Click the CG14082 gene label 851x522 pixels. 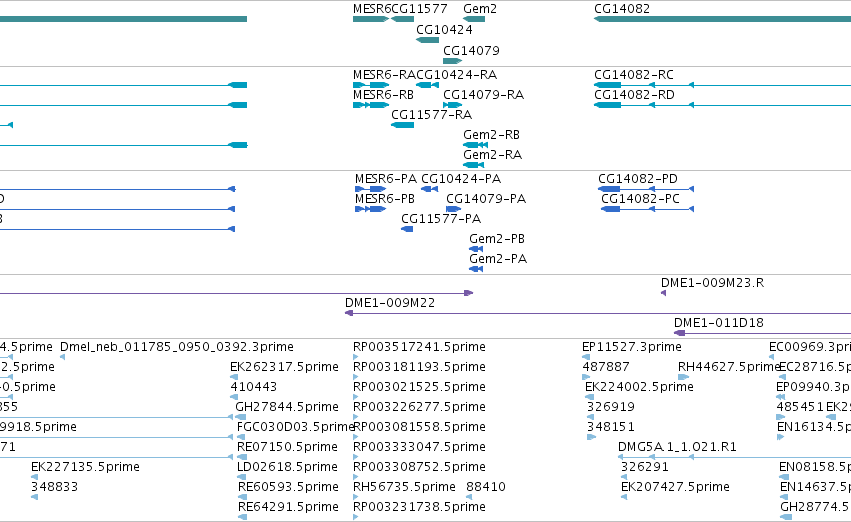click(x=622, y=9)
